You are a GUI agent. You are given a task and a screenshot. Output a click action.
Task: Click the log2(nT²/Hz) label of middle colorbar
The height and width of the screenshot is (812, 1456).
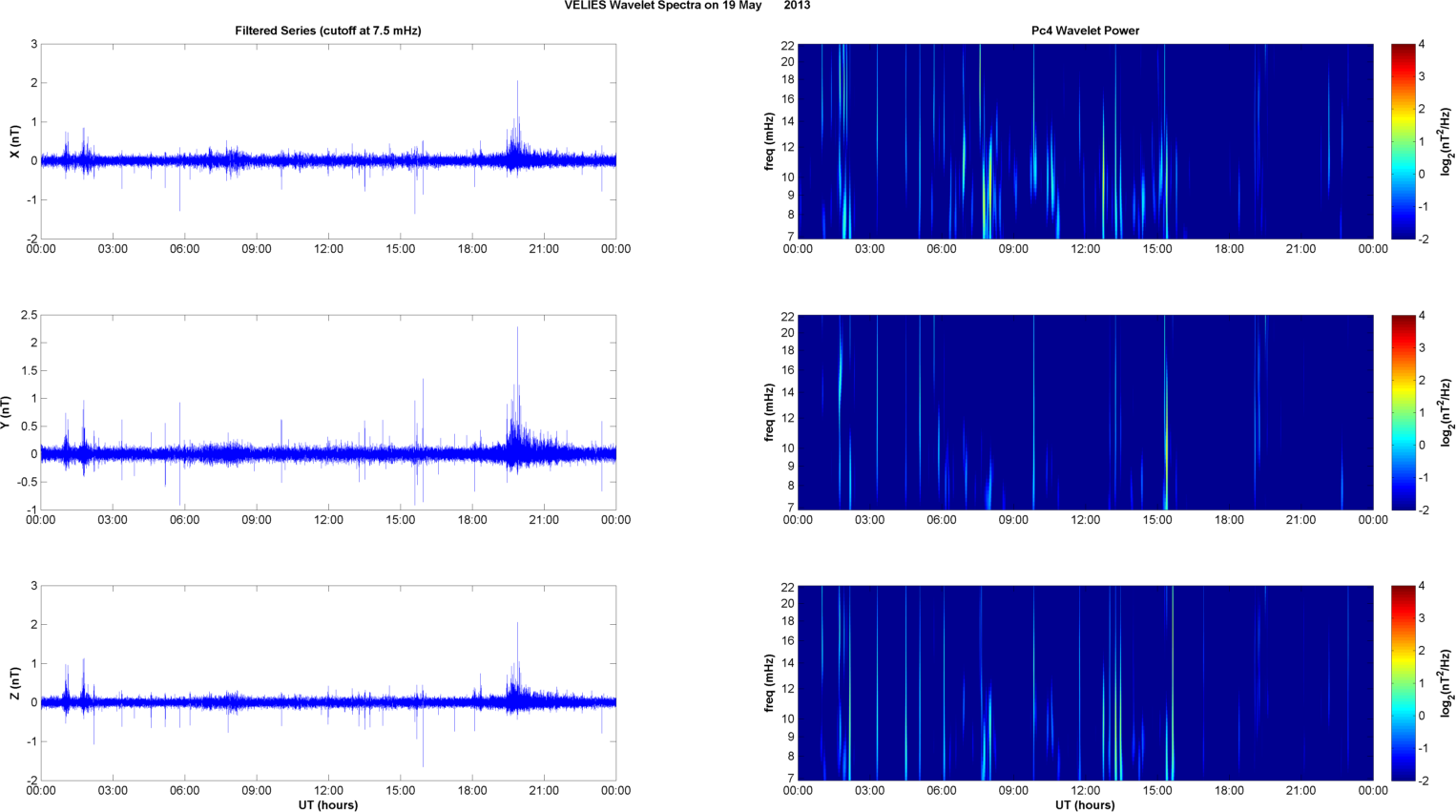tap(1446, 412)
